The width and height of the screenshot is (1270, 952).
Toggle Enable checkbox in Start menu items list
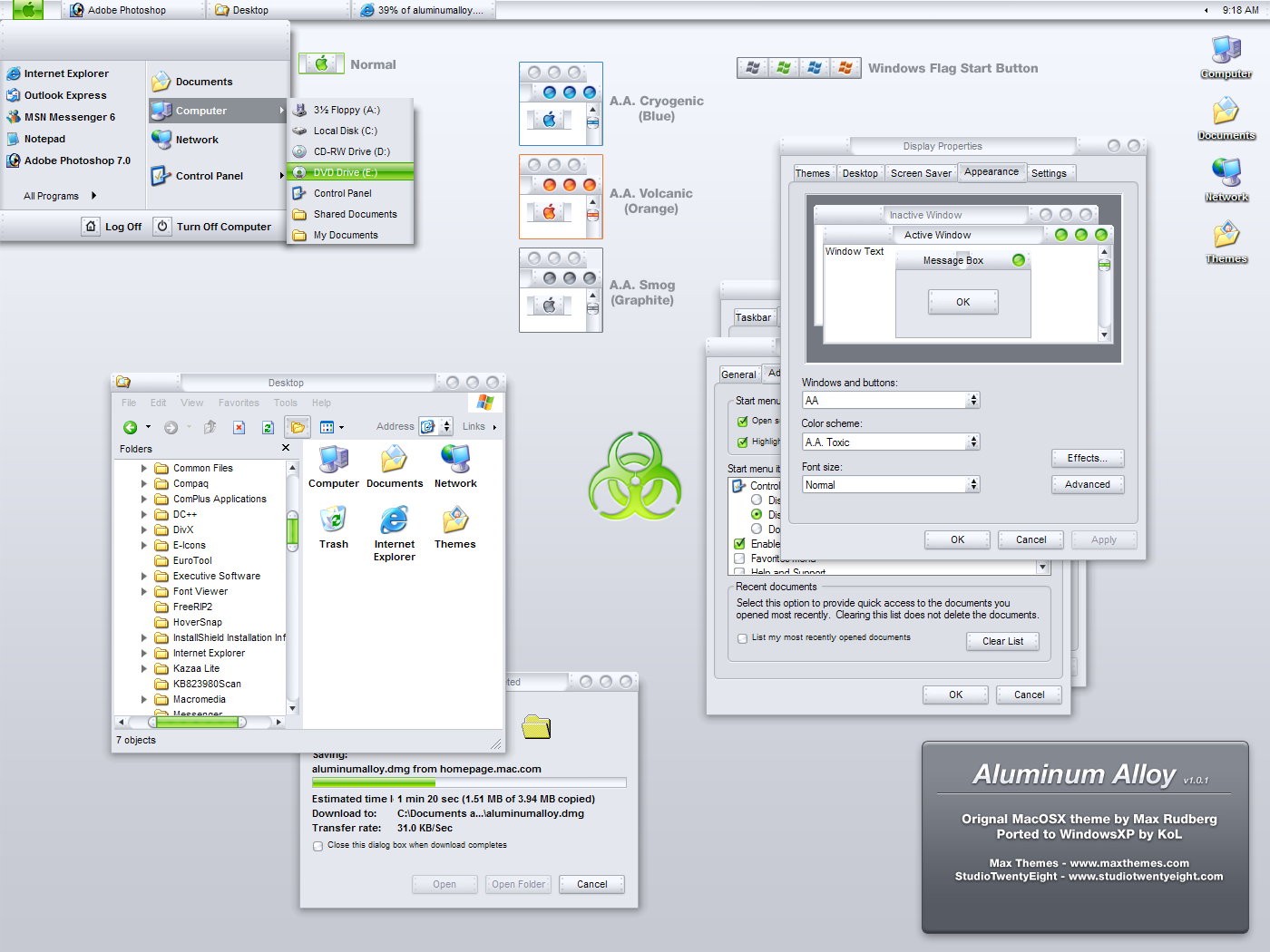[x=739, y=544]
